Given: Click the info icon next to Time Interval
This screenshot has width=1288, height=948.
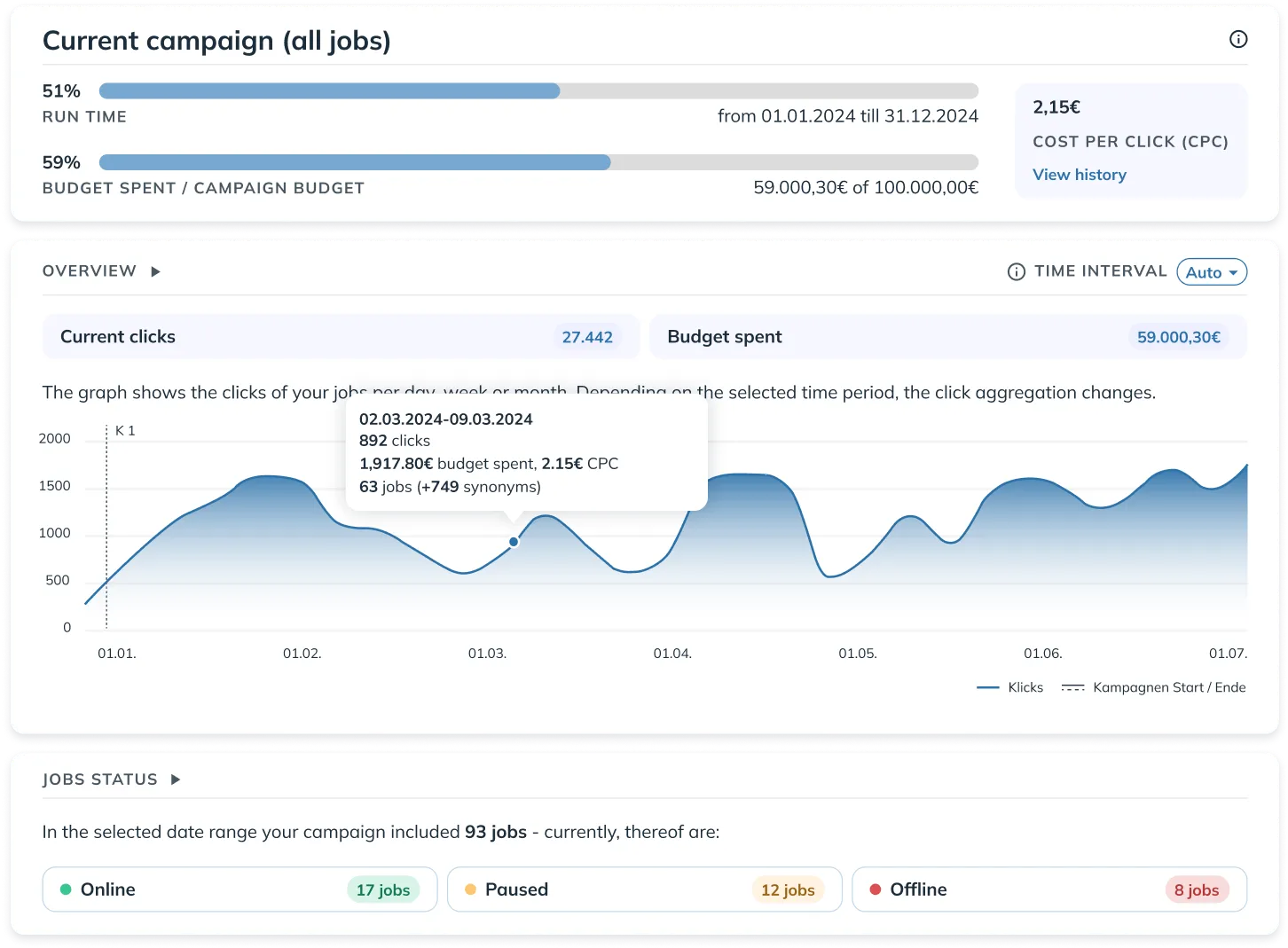Looking at the screenshot, I should coord(1017,272).
